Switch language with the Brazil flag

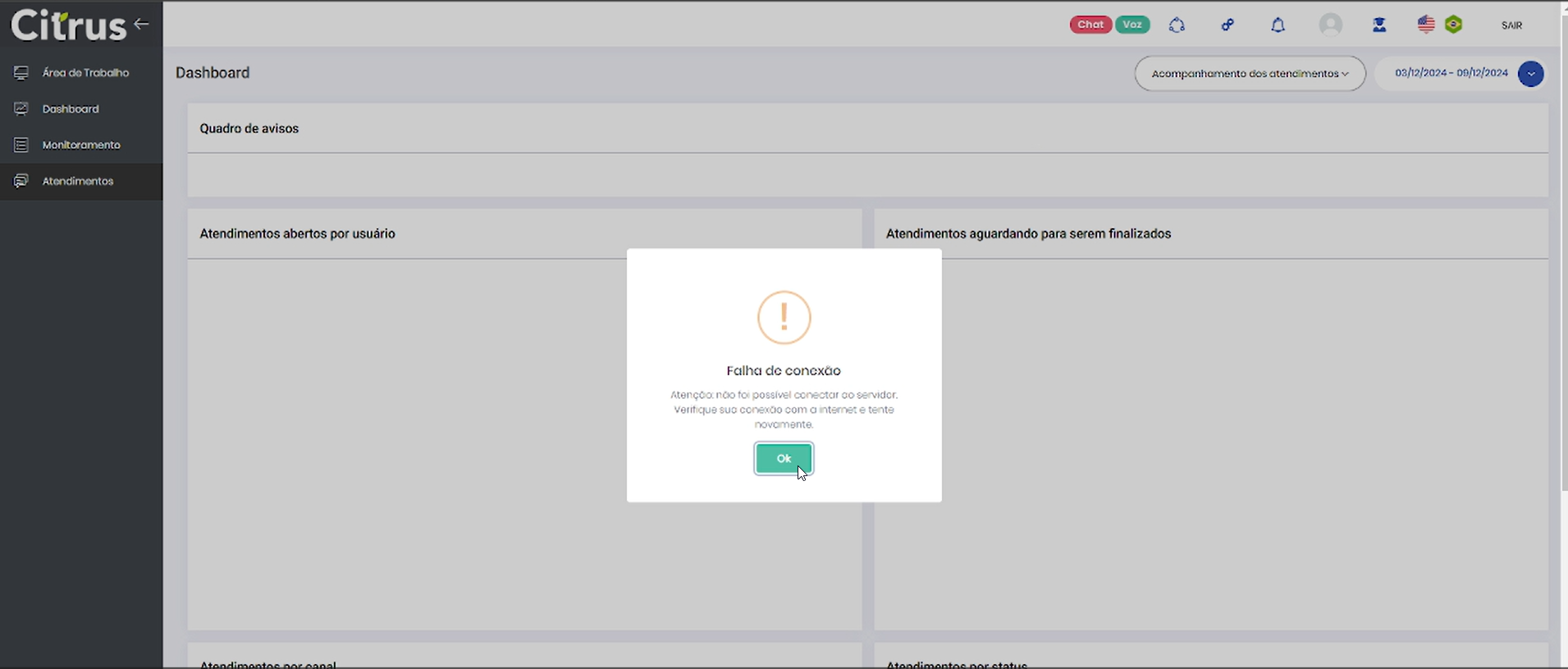(x=1454, y=25)
